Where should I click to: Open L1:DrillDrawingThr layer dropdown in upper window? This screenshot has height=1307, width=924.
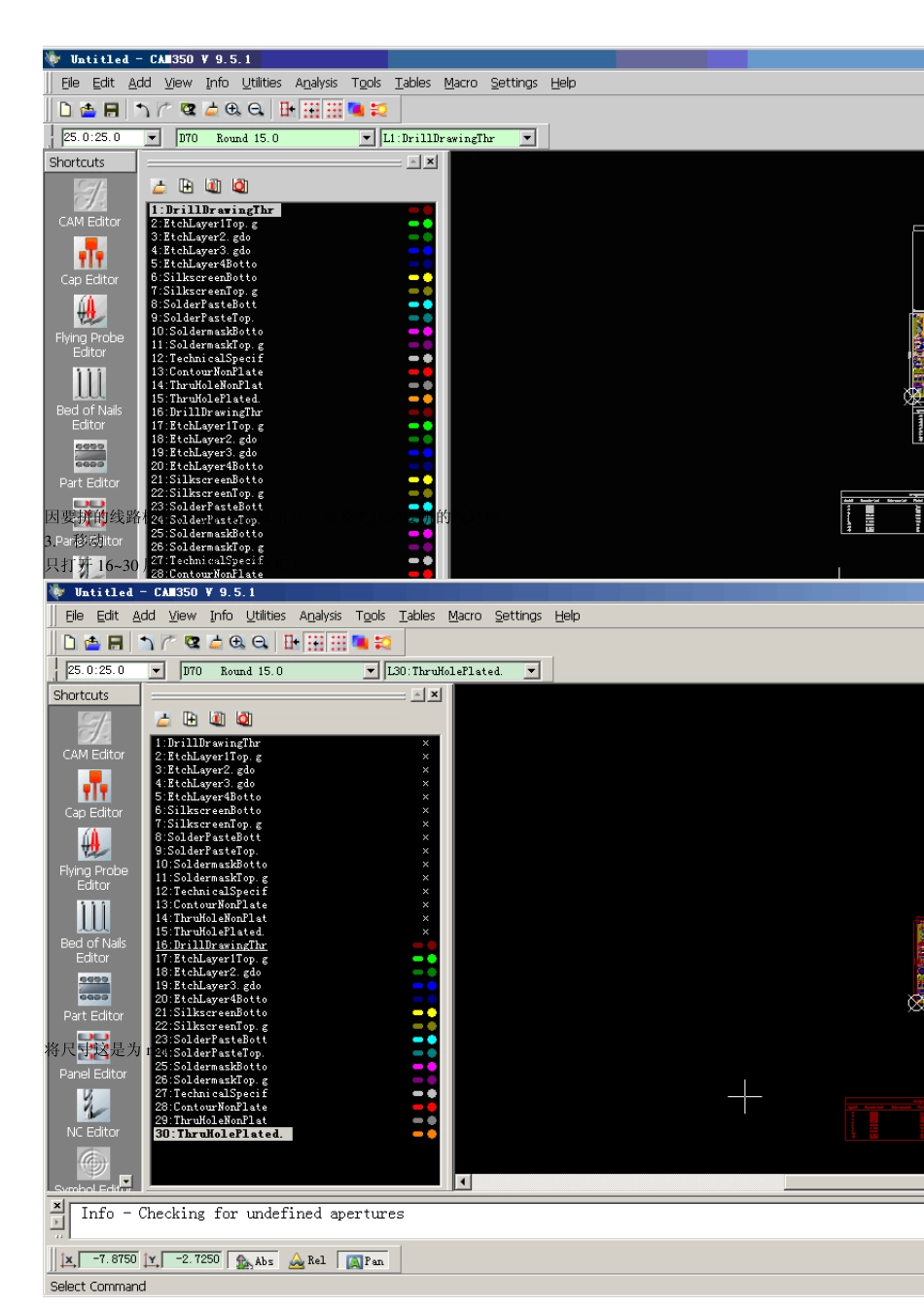click(x=528, y=138)
